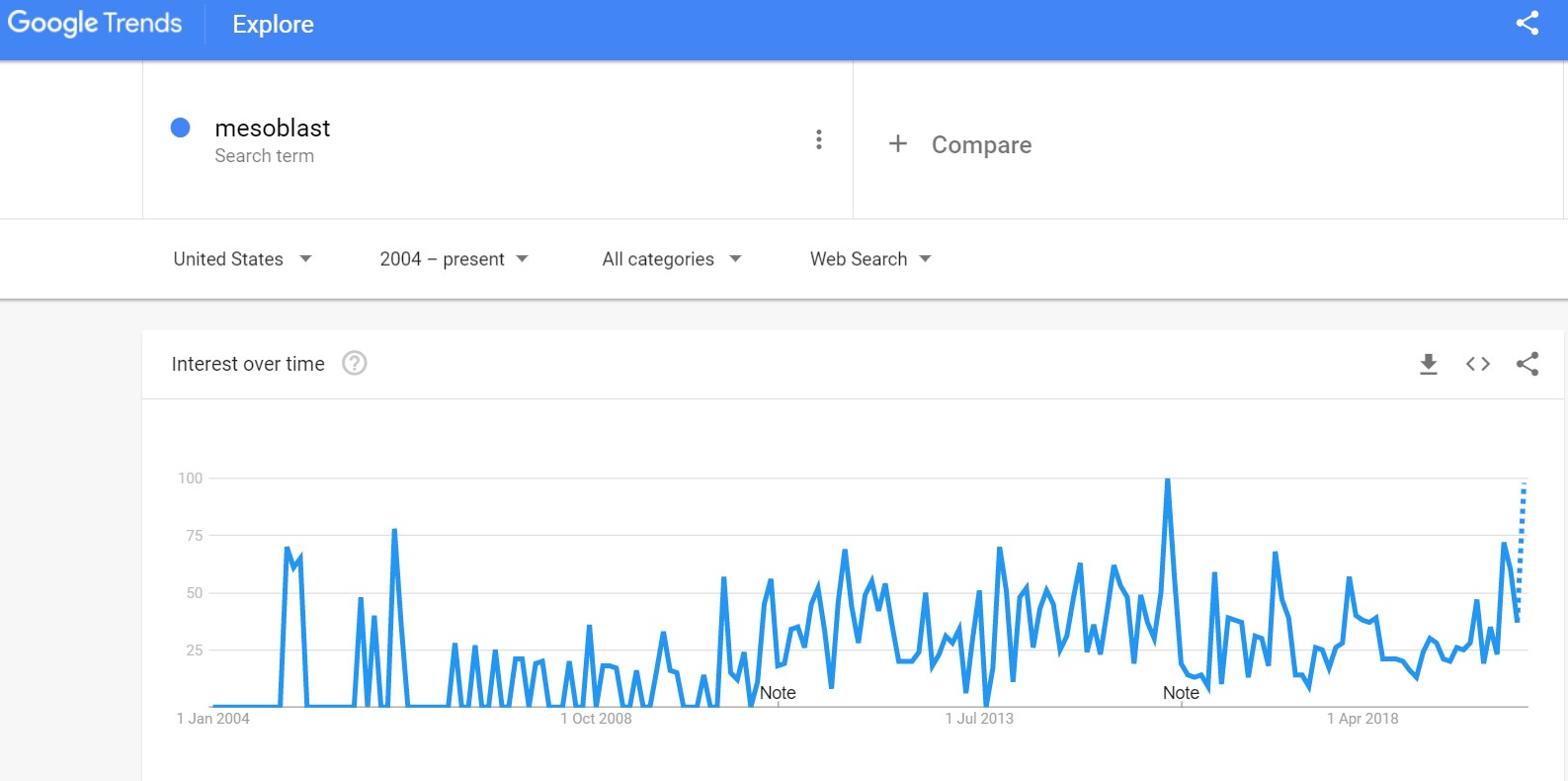Image resolution: width=1568 pixels, height=781 pixels.
Task: Click the first Note marker on the chart
Action: pos(778,693)
